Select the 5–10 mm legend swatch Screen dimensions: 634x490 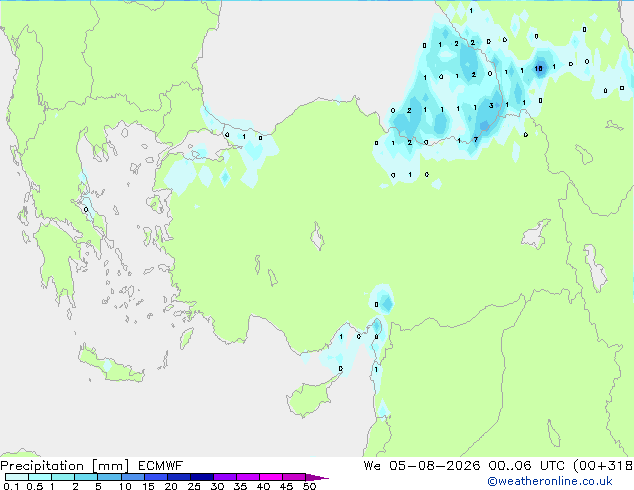click(109, 477)
